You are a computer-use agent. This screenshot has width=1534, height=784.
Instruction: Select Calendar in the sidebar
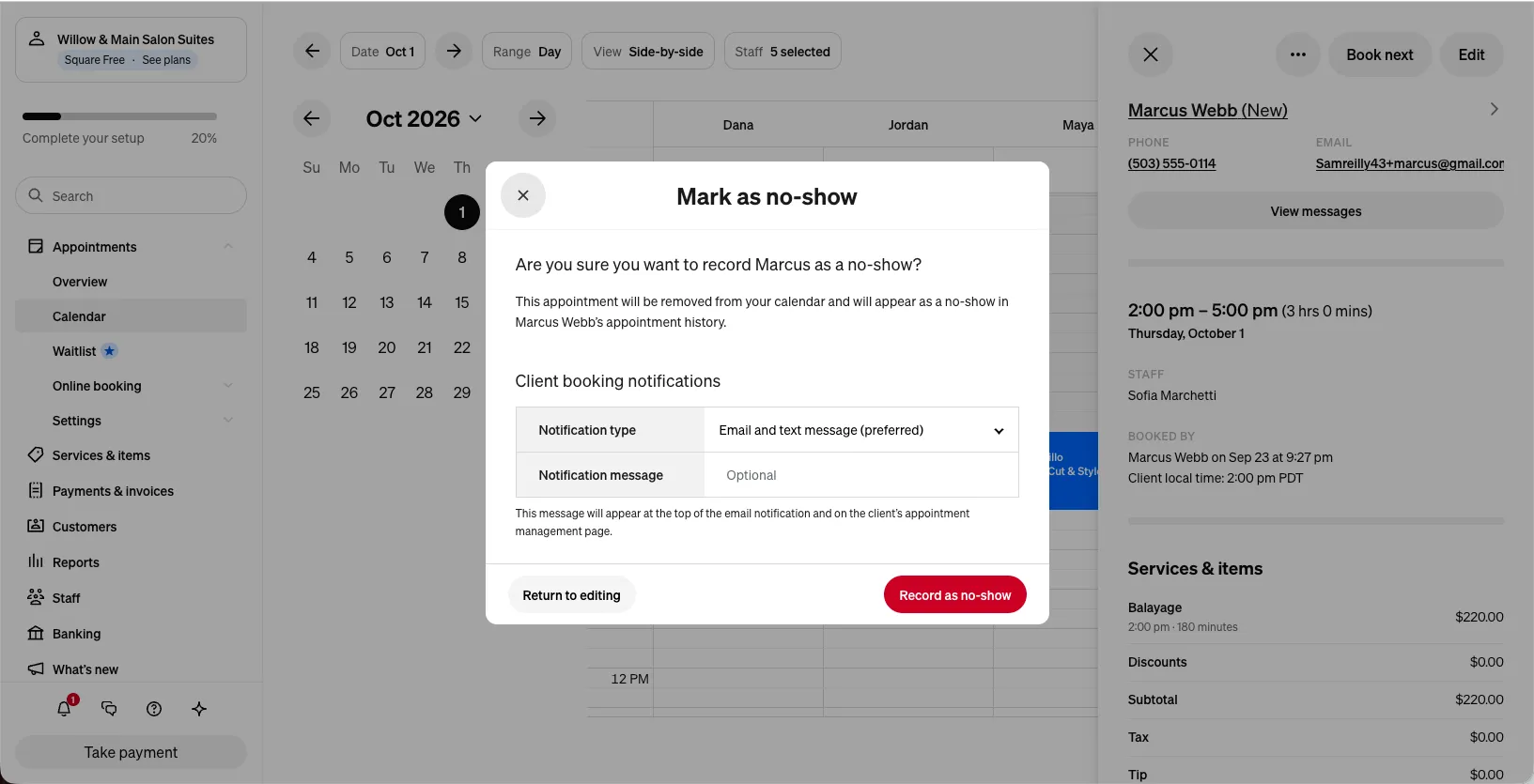pyautogui.click(x=131, y=316)
